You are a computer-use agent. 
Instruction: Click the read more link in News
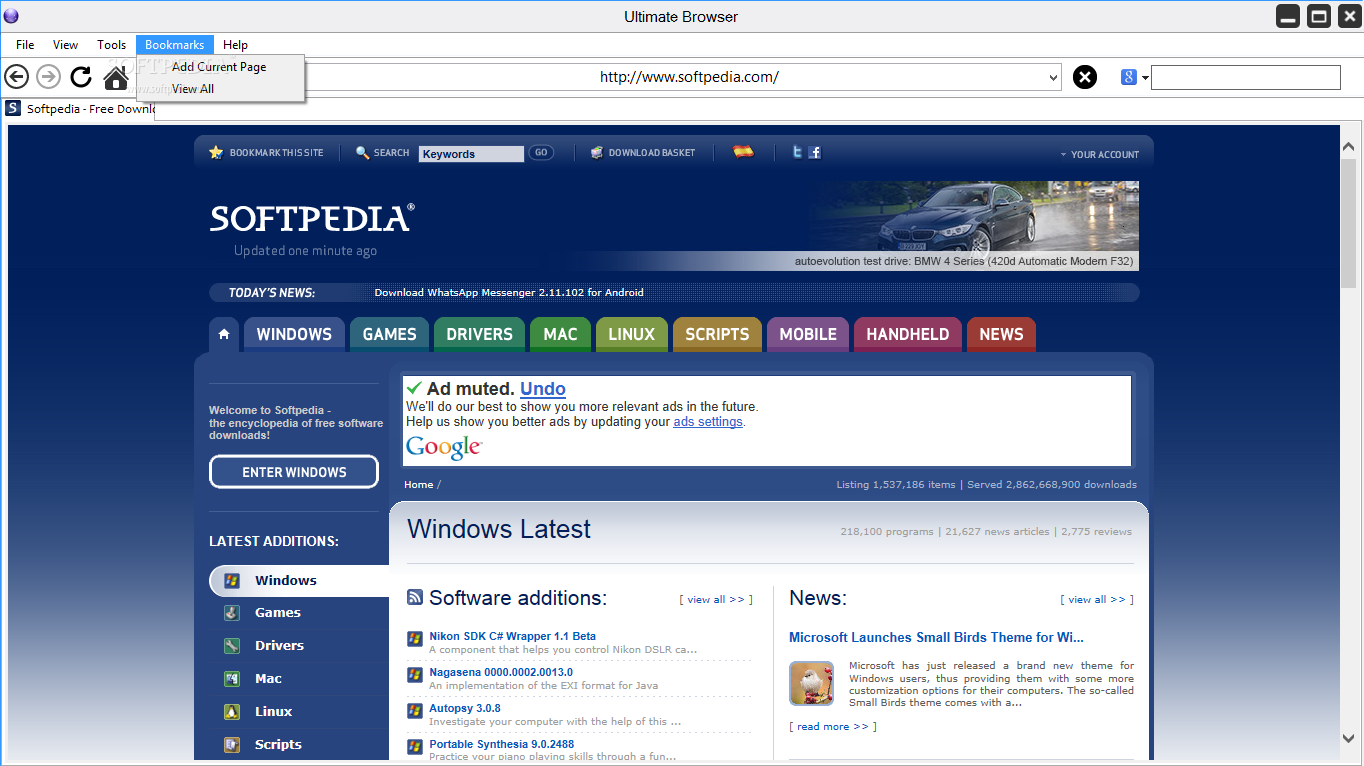[x=833, y=727]
